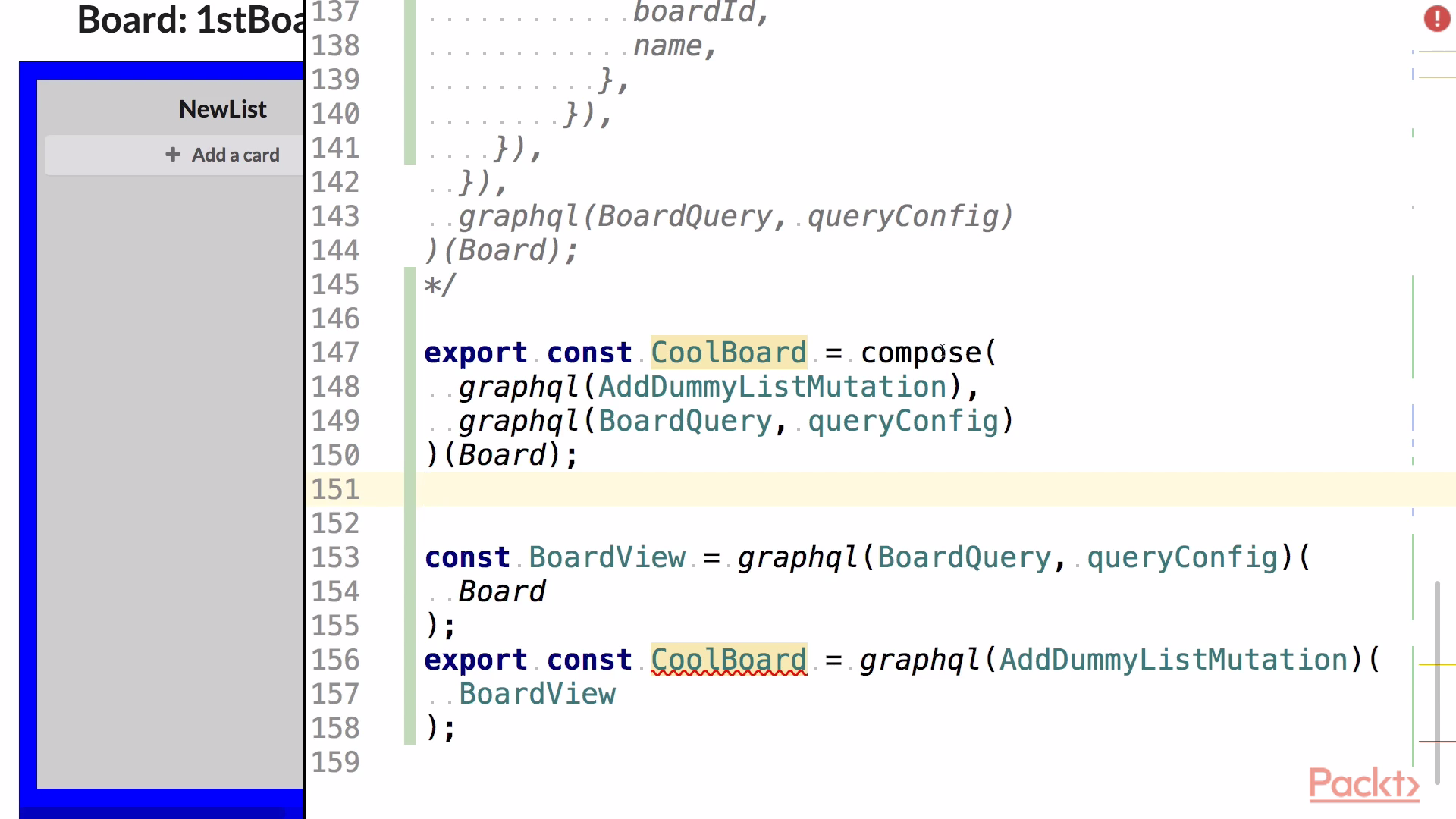The image size is (1456, 819).
Task: Click BoardView on line 157
Action: [538, 694]
